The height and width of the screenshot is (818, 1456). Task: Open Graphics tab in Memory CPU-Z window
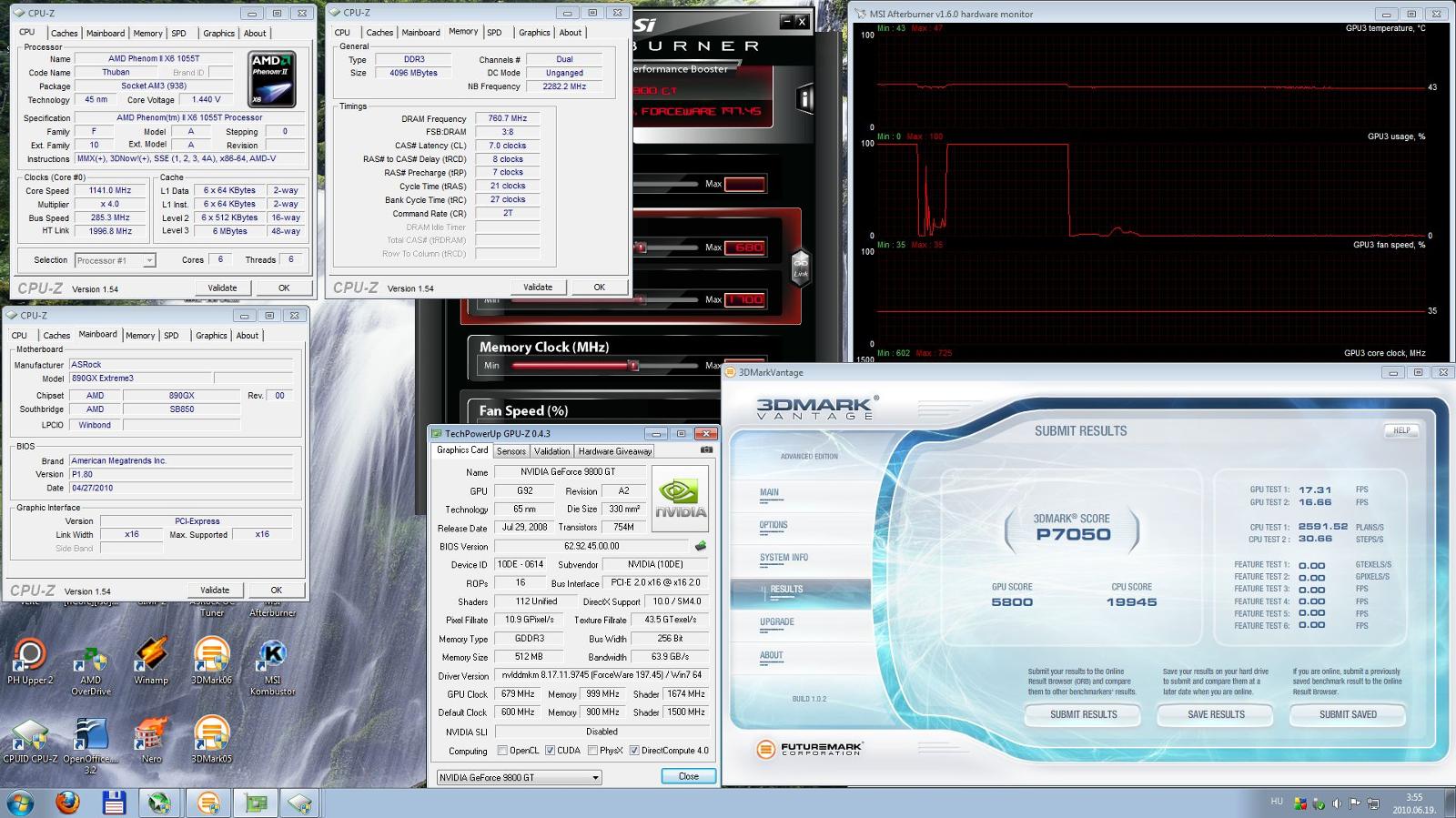click(x=534, y=33)
